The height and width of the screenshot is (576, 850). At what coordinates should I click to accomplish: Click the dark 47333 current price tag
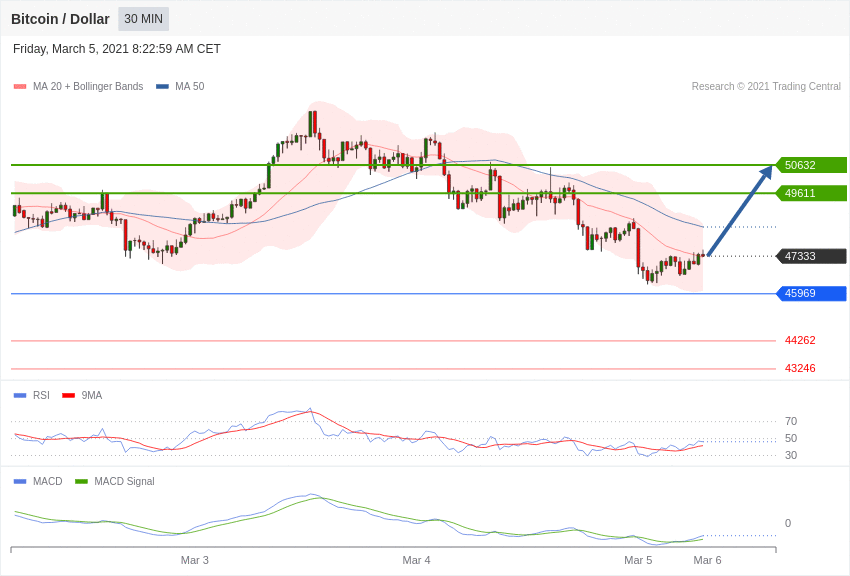[811, 256]
